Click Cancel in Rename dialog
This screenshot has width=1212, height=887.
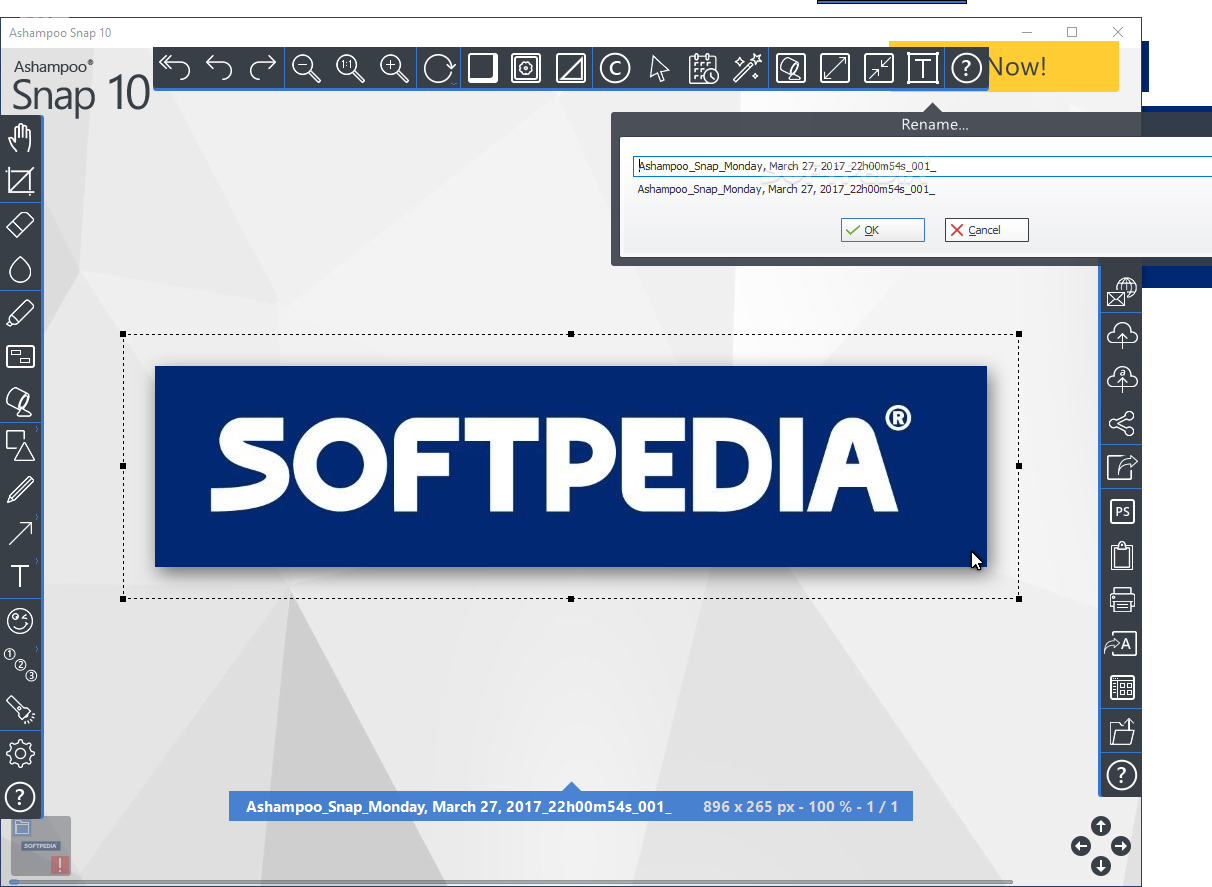click(x=987, y=230)
